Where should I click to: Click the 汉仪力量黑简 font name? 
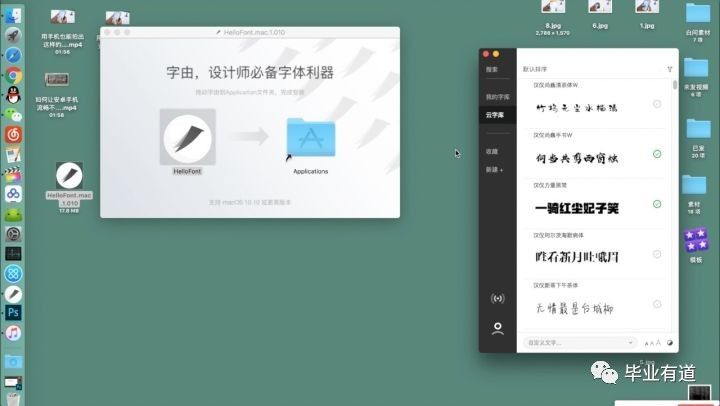[x=550, y=185]
